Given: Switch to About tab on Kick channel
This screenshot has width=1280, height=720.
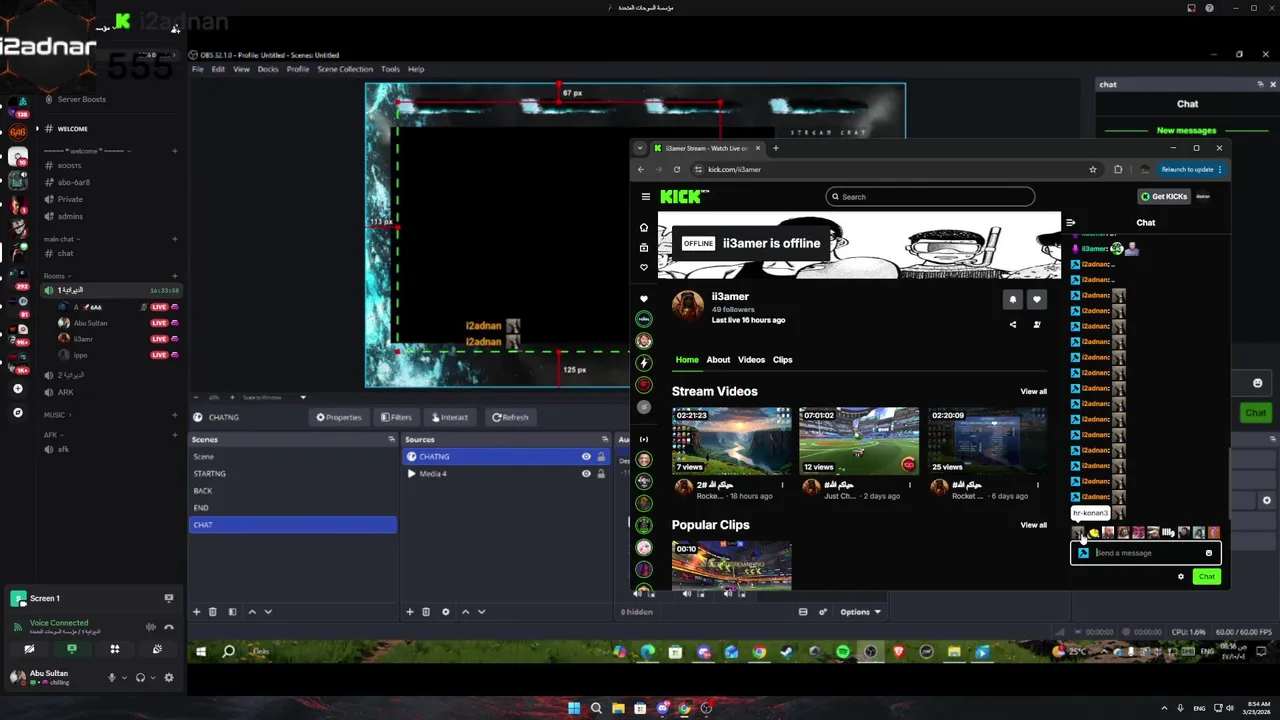Looking at the screenshot, I should click(718, 360).
